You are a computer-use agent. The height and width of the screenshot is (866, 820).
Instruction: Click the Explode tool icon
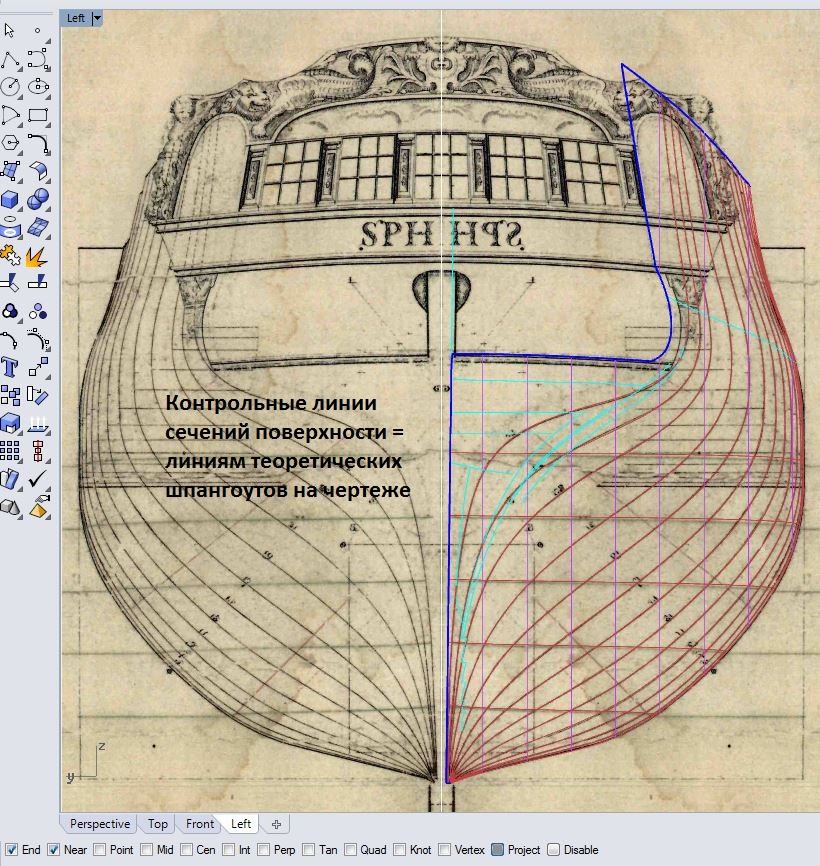click(38, 255)
